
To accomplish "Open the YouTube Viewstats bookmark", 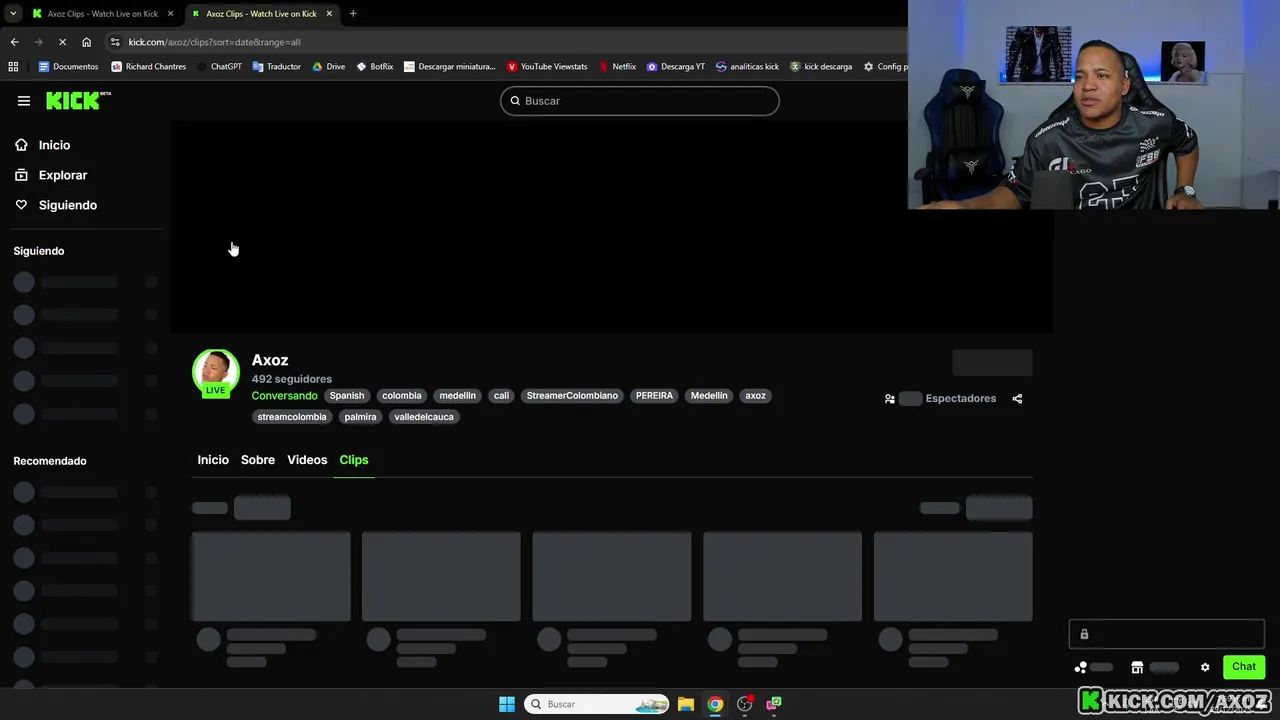I will (x=547, y=67).
